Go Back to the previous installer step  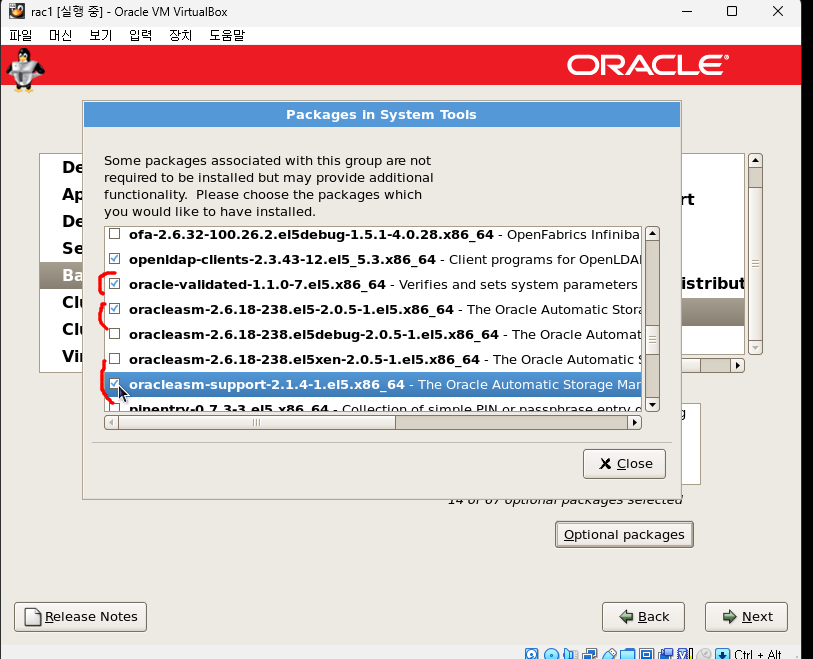pyautogui.click(x=643, y=616)
